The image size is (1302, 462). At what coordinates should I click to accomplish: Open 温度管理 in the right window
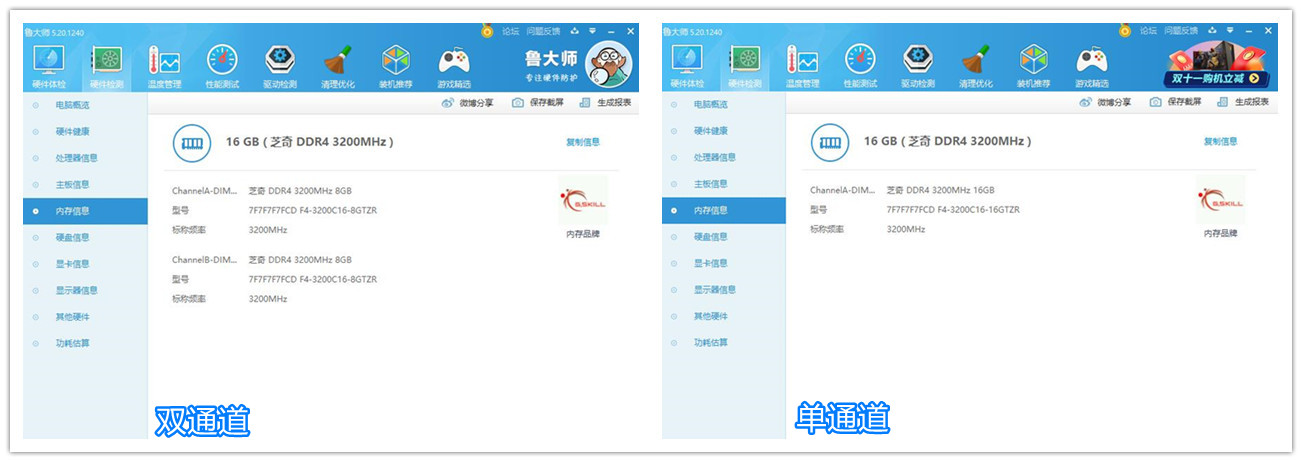point(802,66)
